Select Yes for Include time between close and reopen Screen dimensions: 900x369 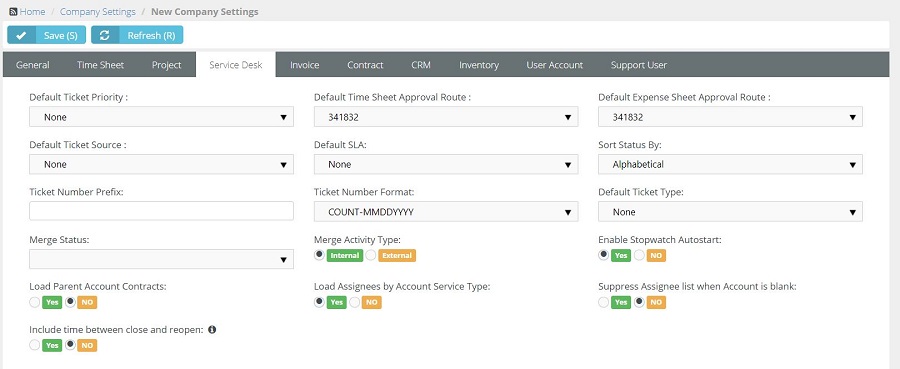coord(34,345)
